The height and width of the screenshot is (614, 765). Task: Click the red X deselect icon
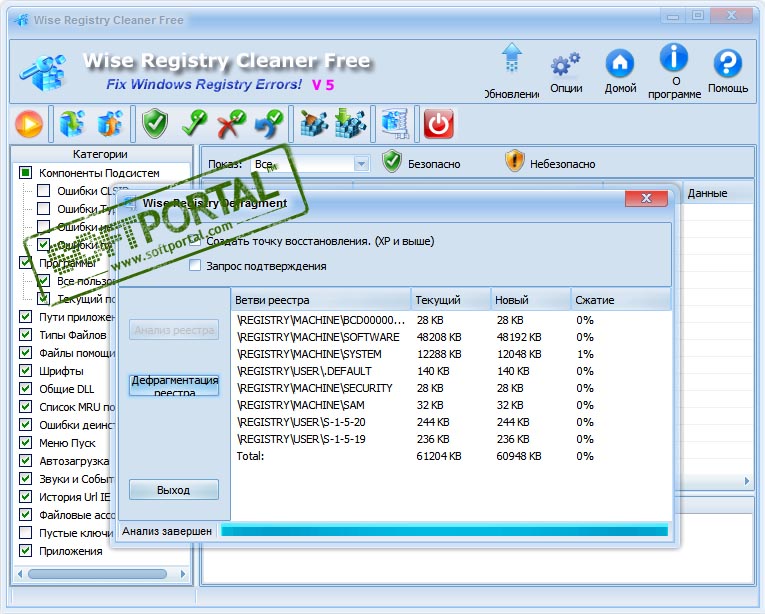[x=231, y=123]
